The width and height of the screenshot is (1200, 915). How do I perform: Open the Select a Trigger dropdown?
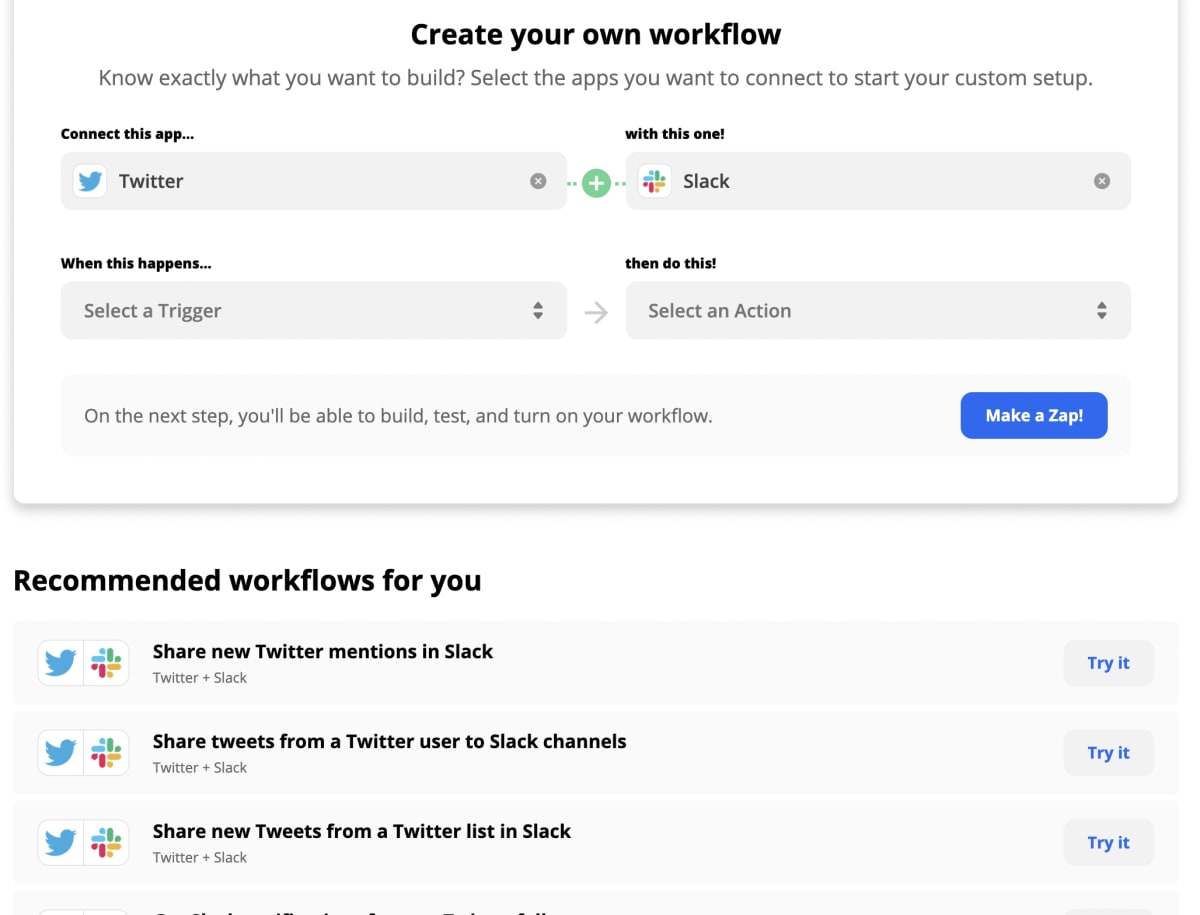[314, 311]
